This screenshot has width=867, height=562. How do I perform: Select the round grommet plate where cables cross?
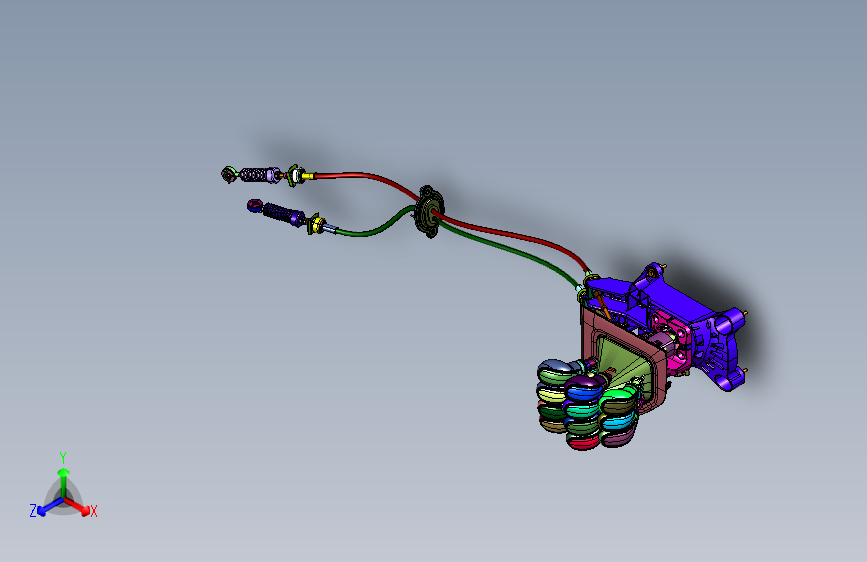coord(430,212)
